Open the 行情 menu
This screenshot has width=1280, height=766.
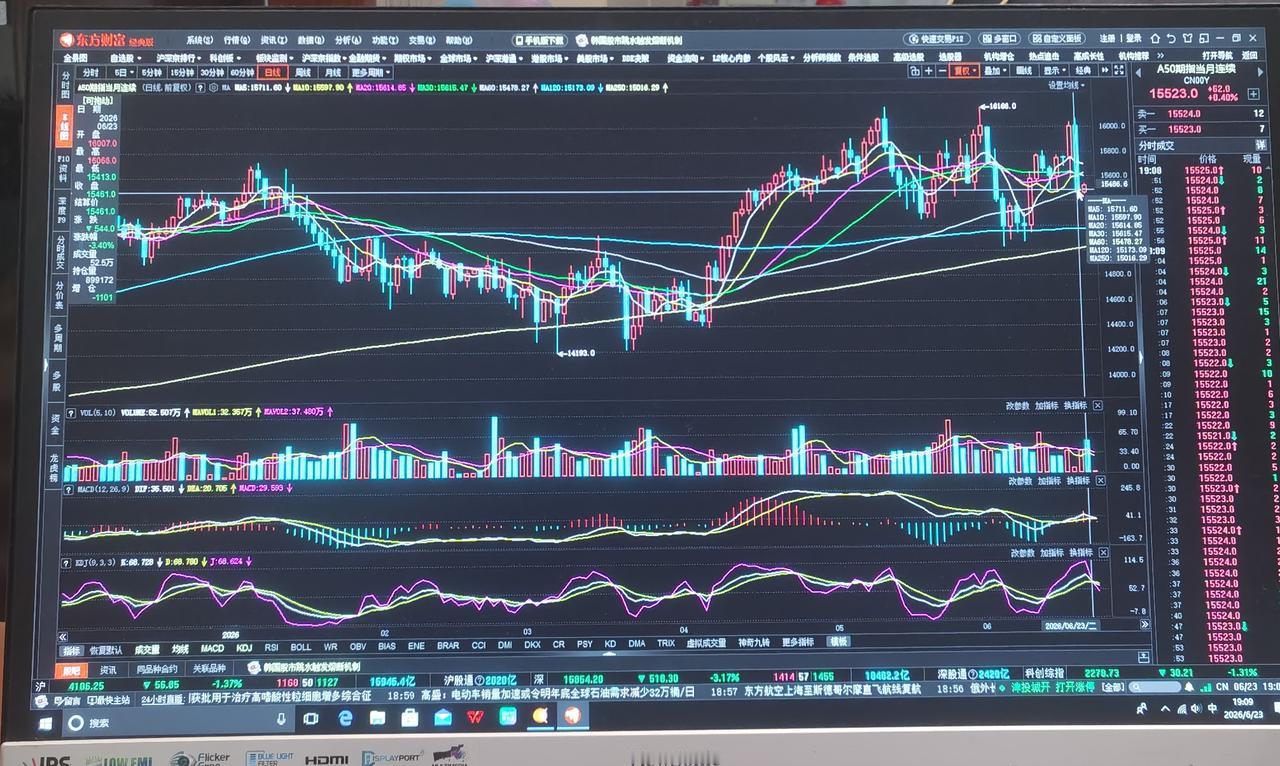coord(237,40)
